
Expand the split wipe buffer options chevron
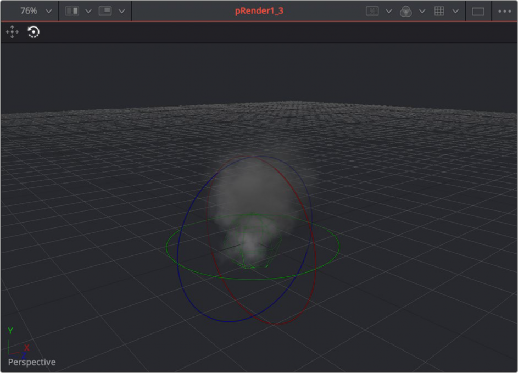[88, 11]
